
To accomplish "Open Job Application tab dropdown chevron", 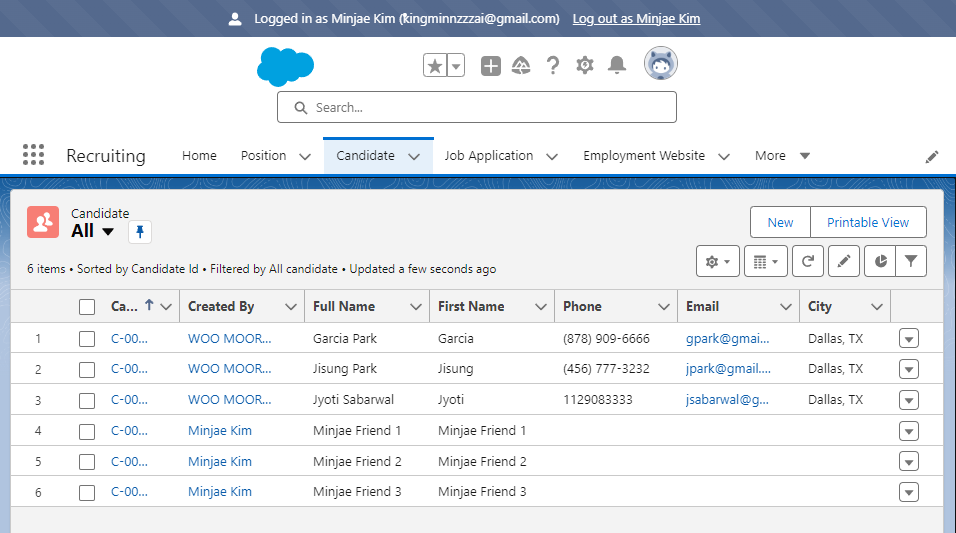I will 552,157.
